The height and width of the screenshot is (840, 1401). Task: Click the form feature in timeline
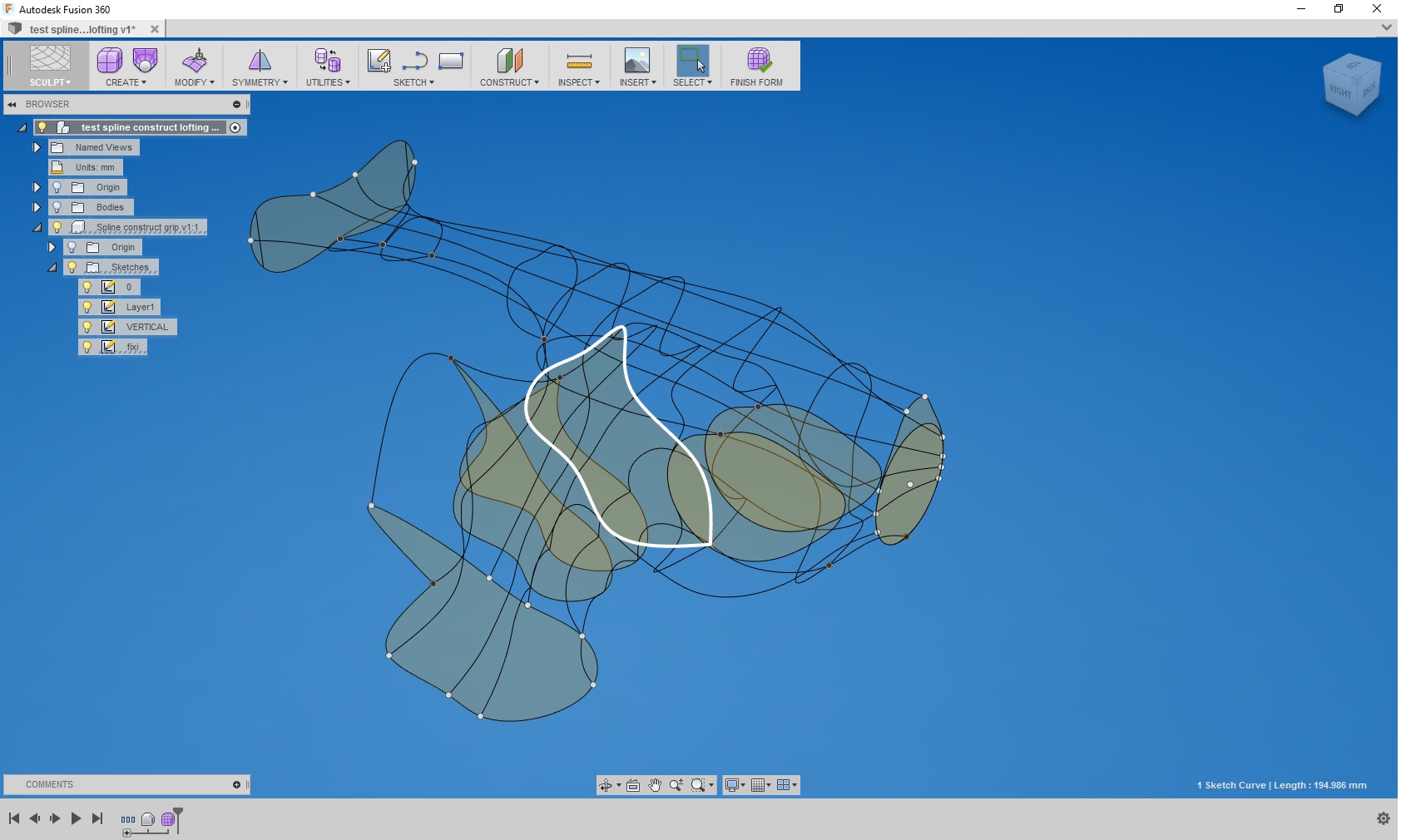coord(168,819)
